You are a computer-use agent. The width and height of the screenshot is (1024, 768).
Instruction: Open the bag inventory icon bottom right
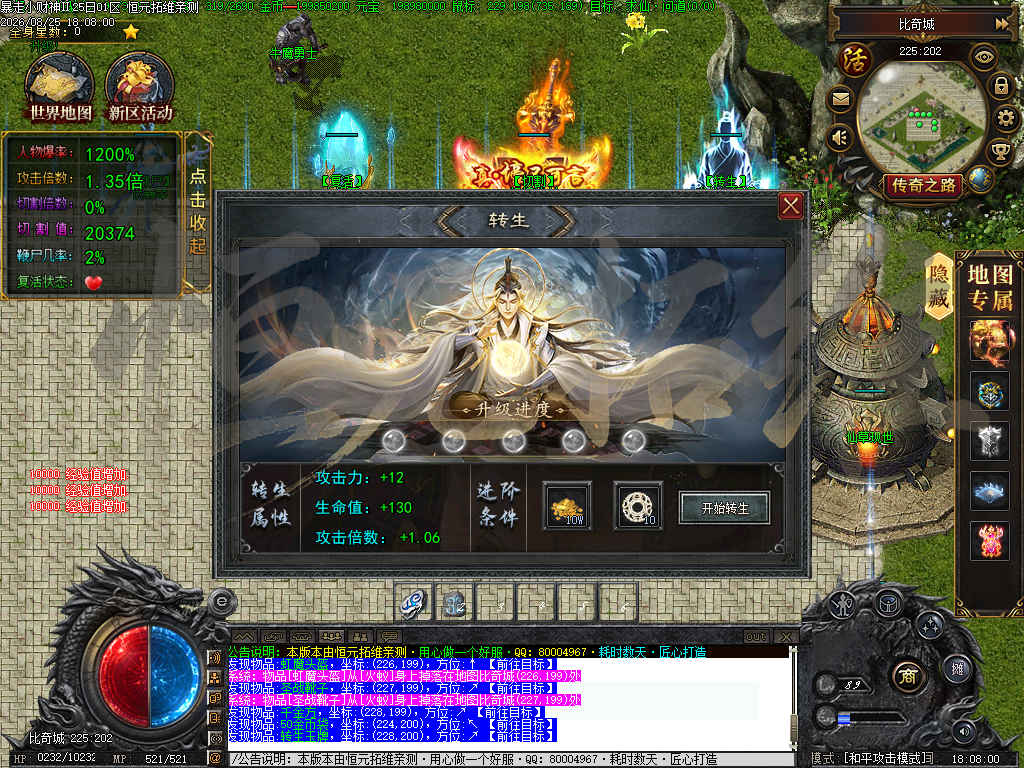coord(887,603)
